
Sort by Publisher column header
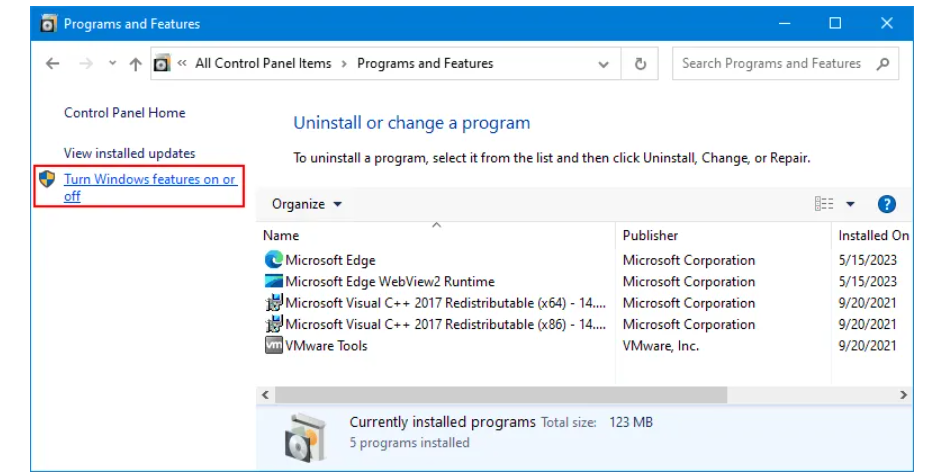click(x=650, y=235)
